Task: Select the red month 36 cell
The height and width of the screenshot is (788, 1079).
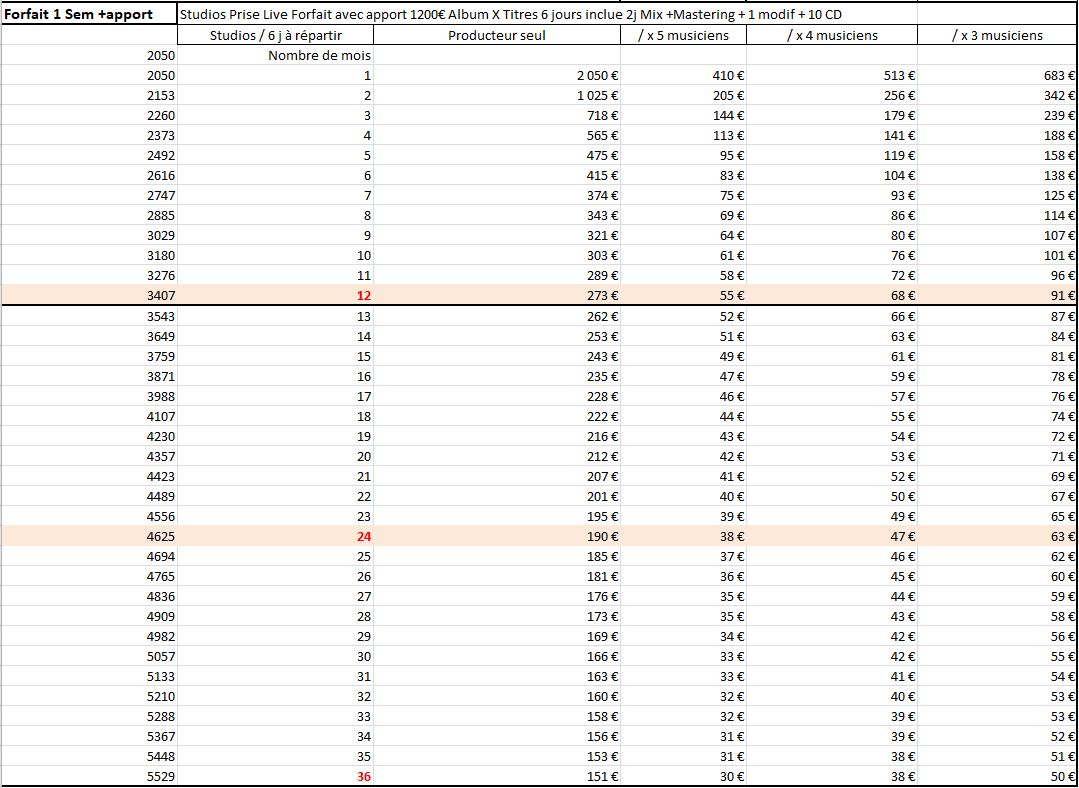Action: click(x=364, y=776)
